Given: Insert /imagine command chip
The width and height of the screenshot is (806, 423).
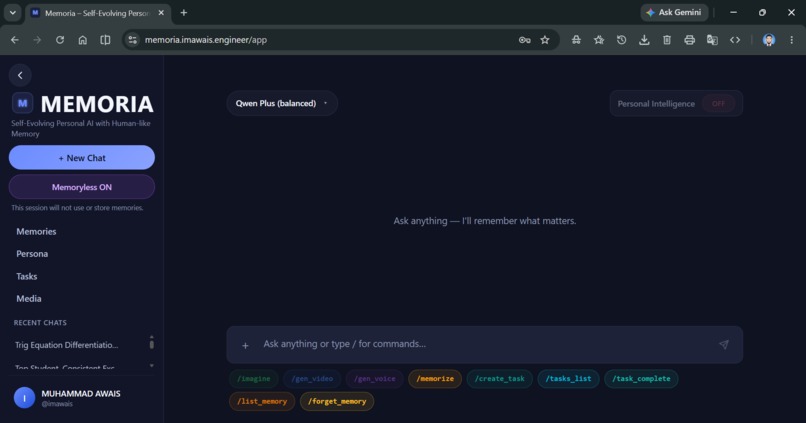Looking at the screenshot, I should pos(253,379).
